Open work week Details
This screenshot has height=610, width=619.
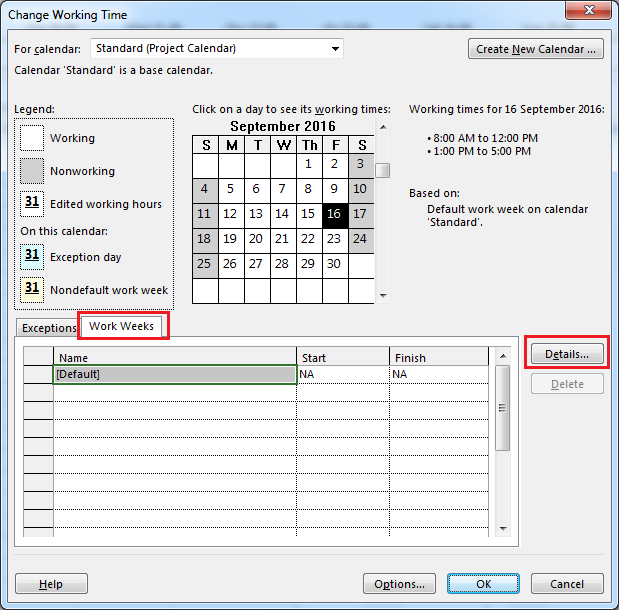click(x=566, y=354)
